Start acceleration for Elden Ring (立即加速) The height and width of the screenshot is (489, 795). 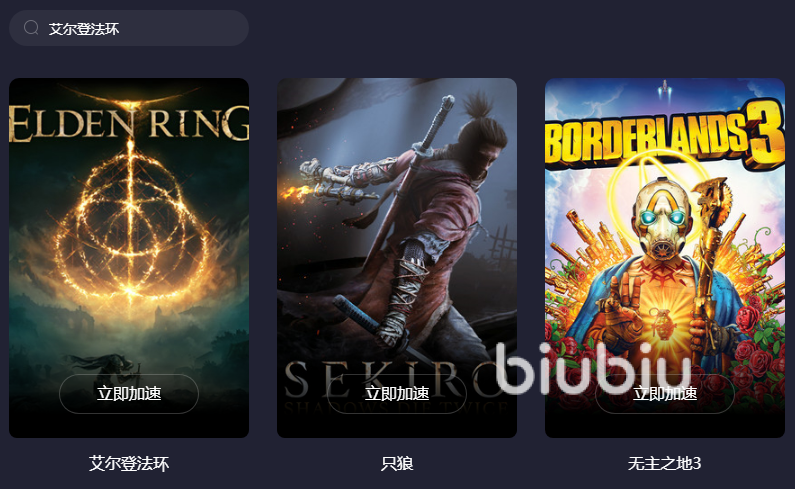[129, 394]
